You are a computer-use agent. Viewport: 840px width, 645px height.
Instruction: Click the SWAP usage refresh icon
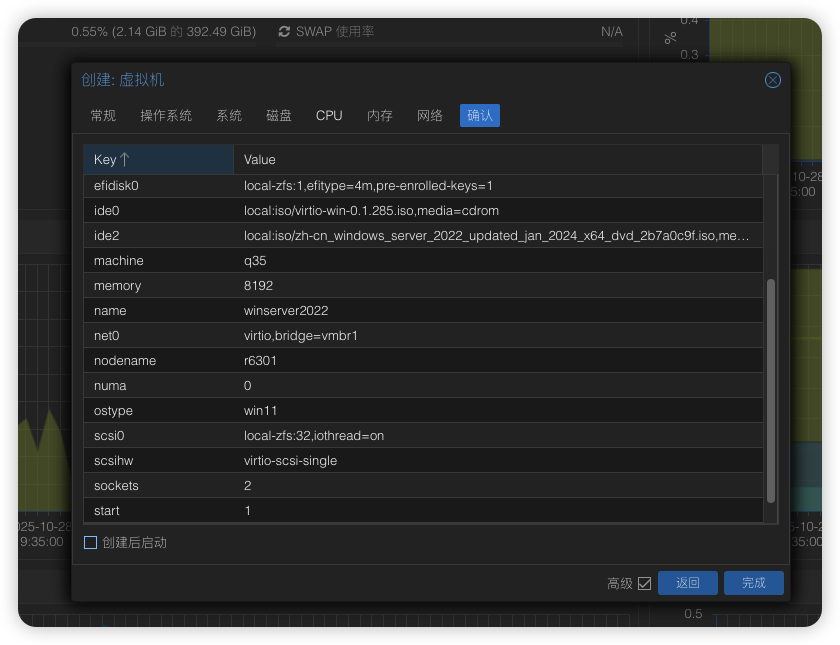(284, 32)
